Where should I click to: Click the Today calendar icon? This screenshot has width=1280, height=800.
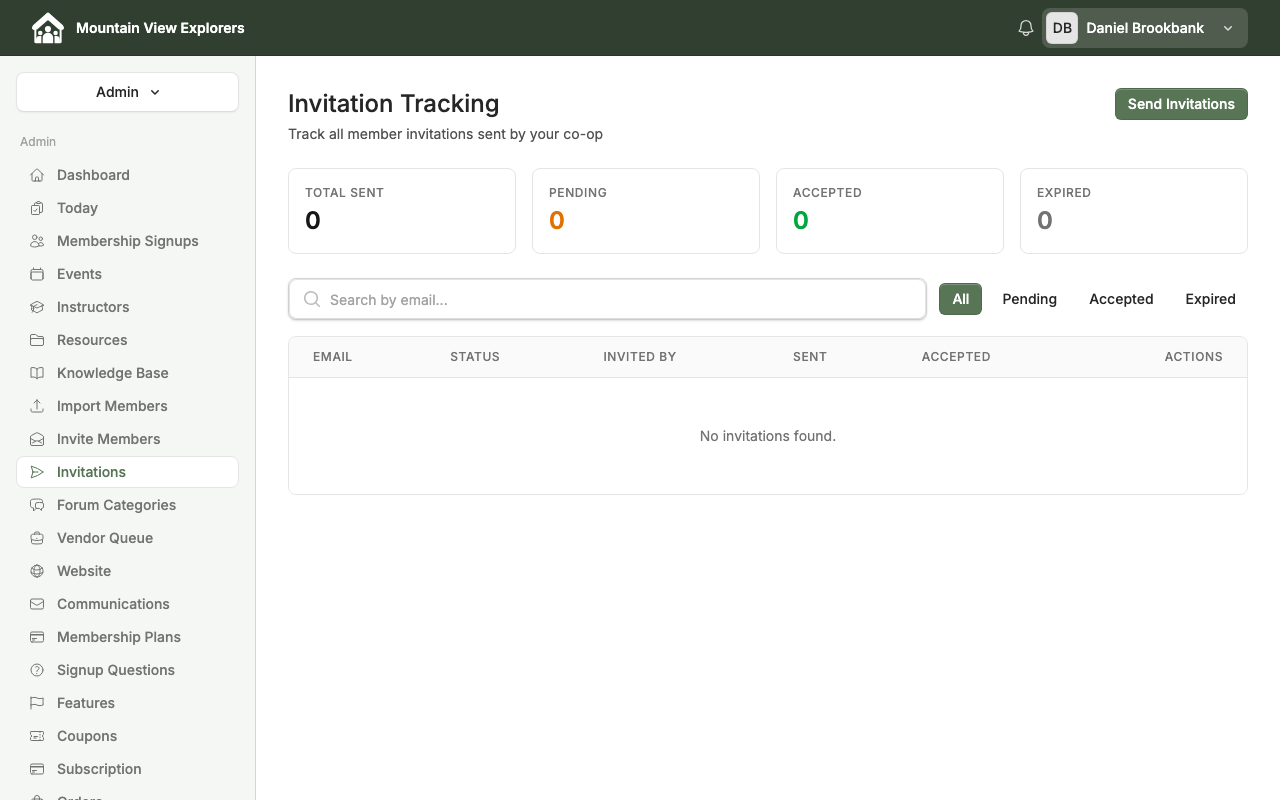37,208
